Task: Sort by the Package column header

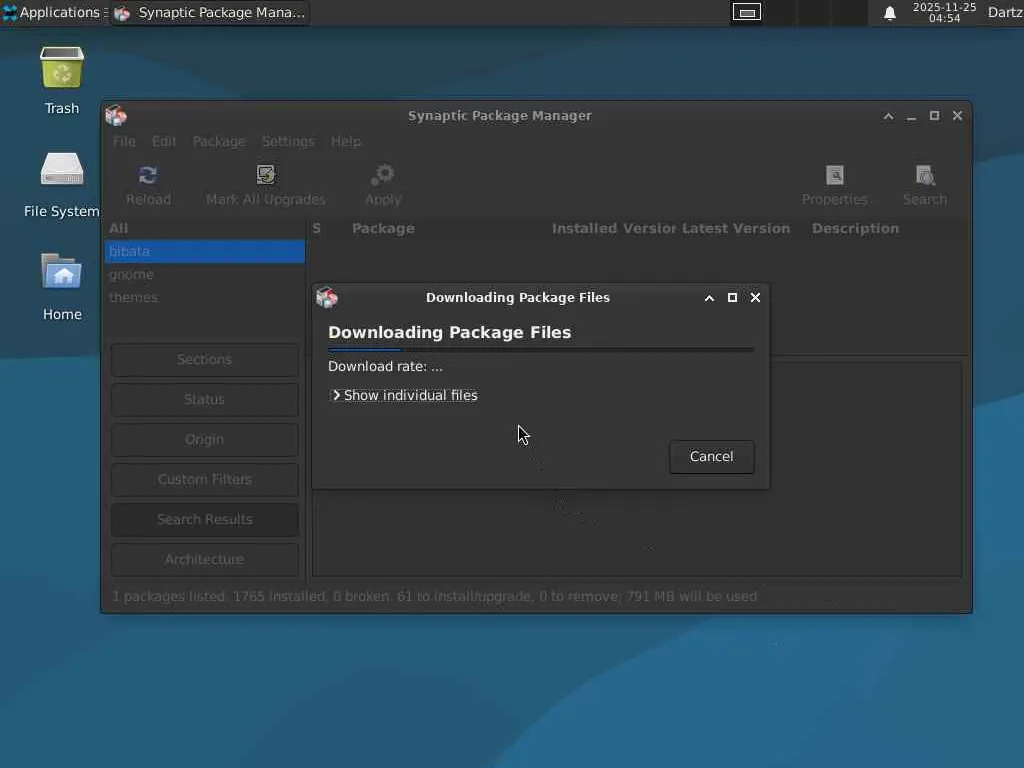Action: (x=383, y=229)
